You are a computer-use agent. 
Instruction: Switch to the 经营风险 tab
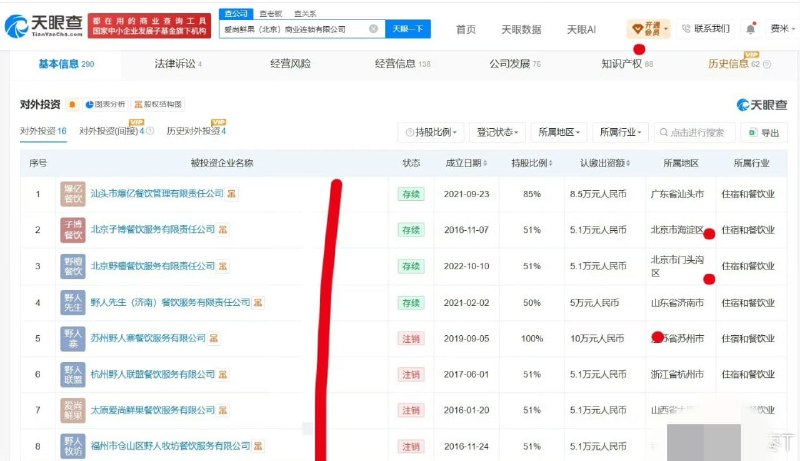click(x=290, y=64)
